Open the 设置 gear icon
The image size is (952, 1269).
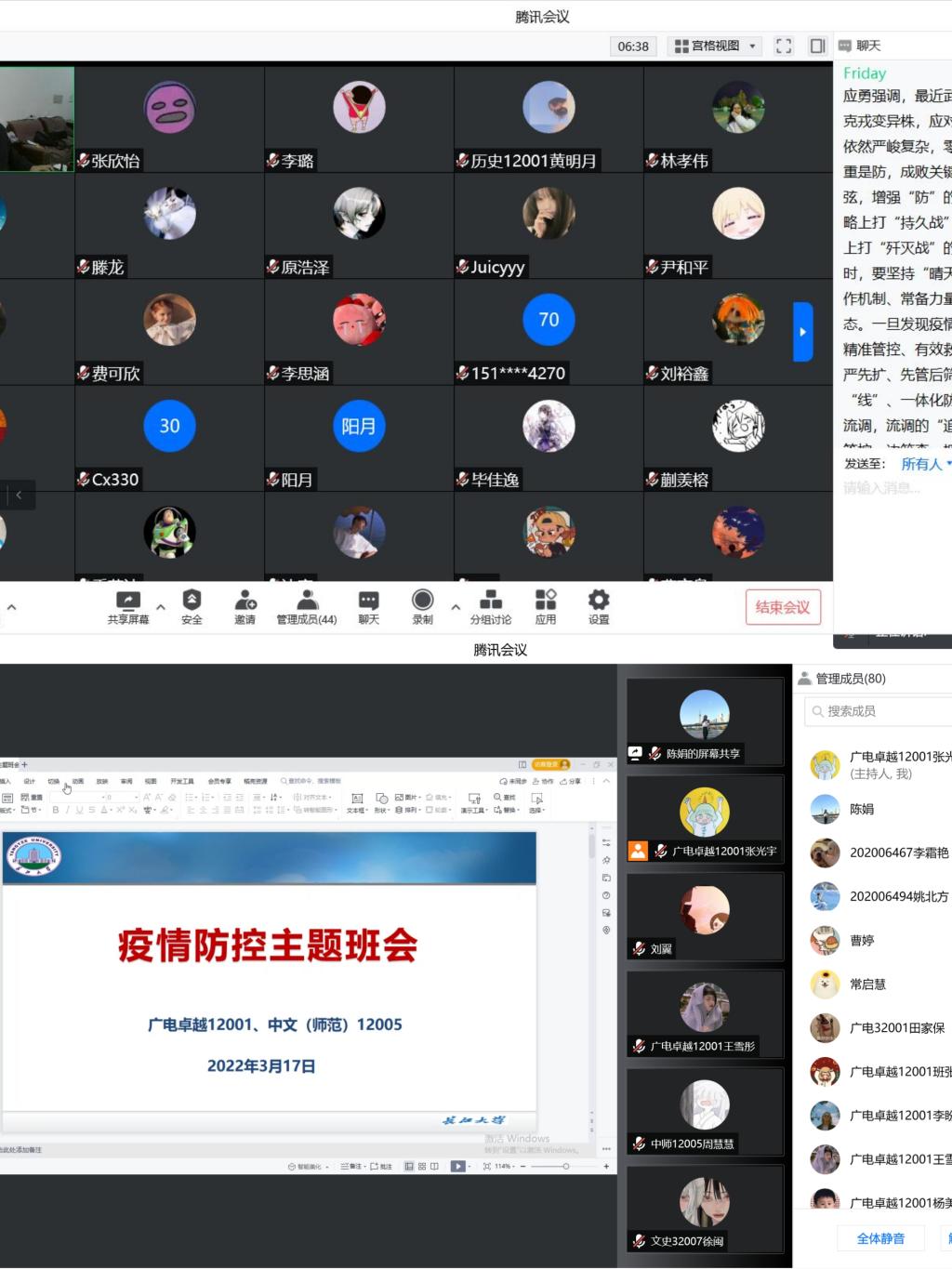tap(599, 606)
